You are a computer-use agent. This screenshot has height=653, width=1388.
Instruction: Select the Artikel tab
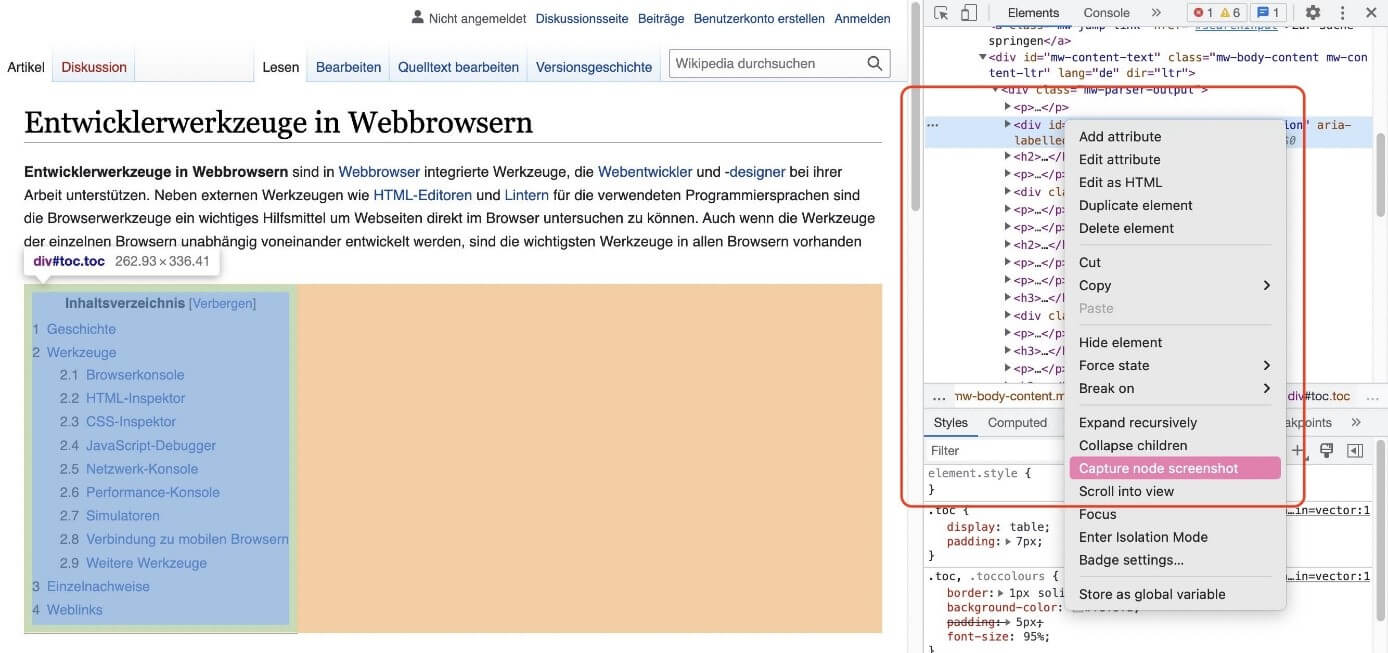[x=26, y=67]
